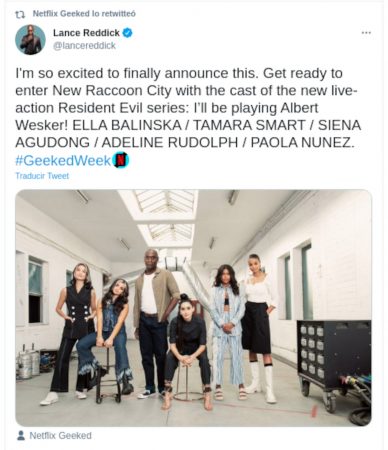Viewport: 388px width, 450px height.
Task: Click 'ELLA BALINSKA' in the tweet text
Action: [x=127, y=125]
